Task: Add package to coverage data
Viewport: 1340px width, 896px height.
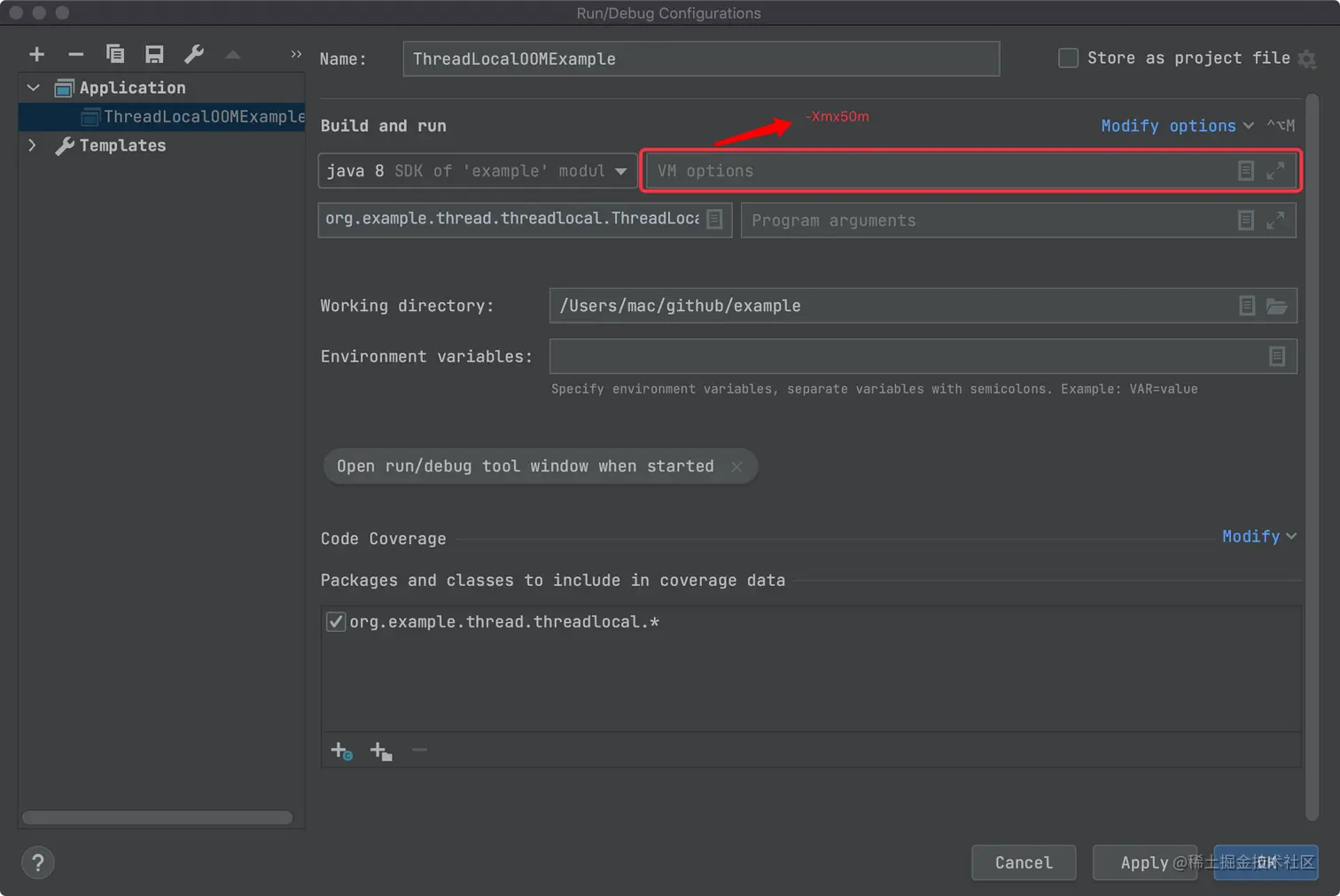Action: (x=381, y=752)
